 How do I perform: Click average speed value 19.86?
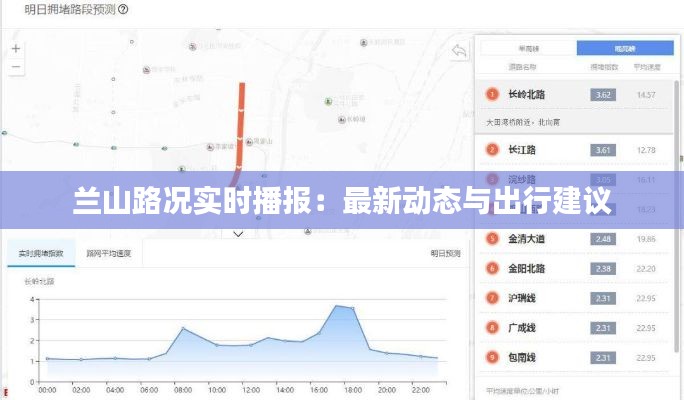pyautogui.click(x=646, y=239)
